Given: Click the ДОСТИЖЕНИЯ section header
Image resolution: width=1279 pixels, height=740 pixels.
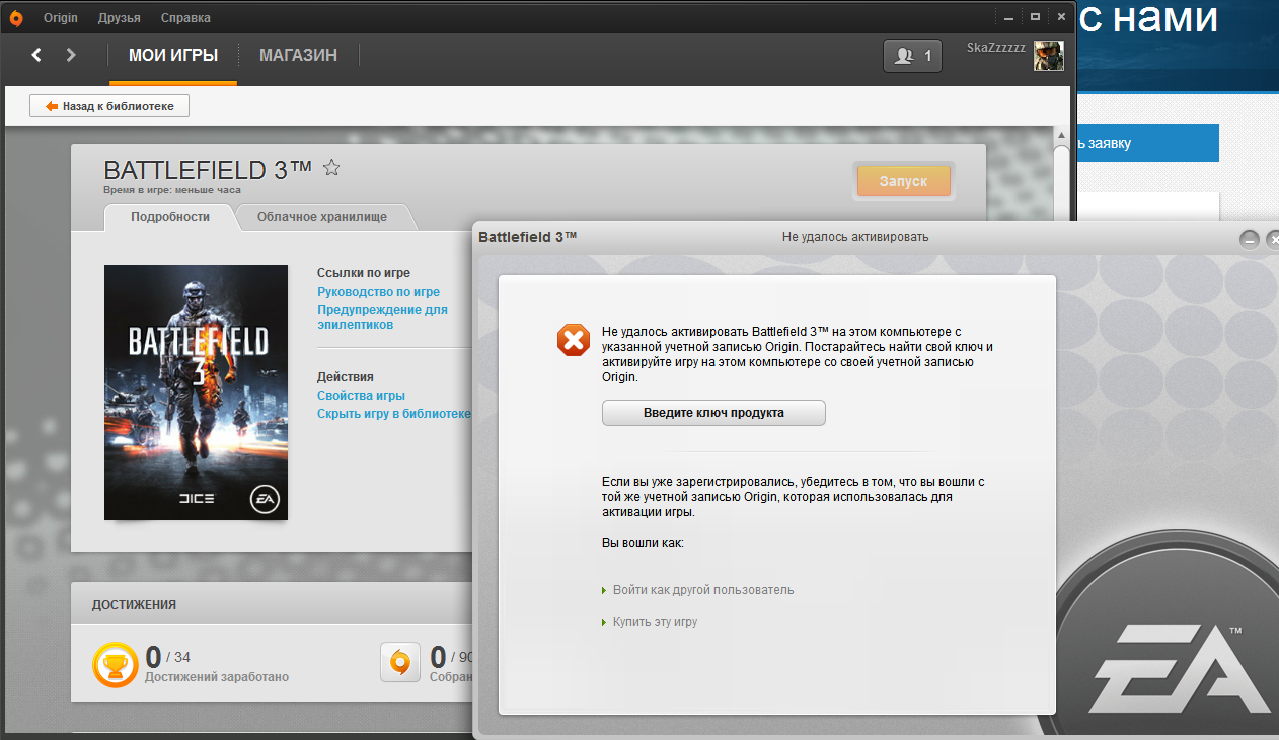Looking at the screenshot, I should 134,604.
